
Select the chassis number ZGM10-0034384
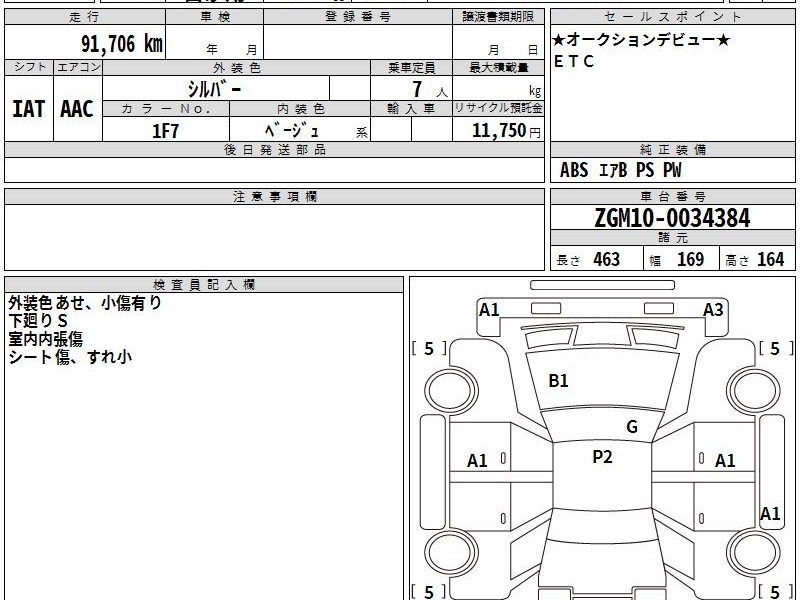coord(672,218)
